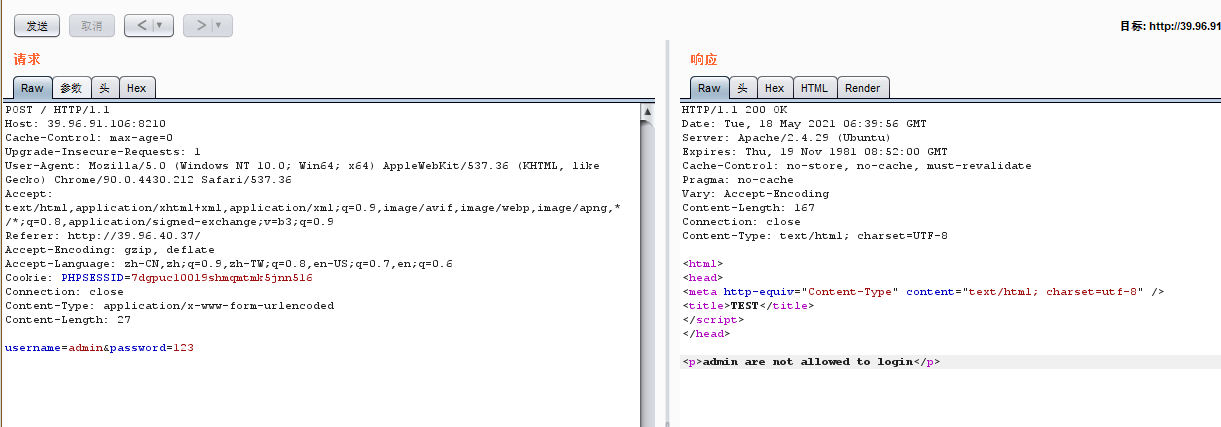Open the Render tab in the response panel

[x=862, y=88]
